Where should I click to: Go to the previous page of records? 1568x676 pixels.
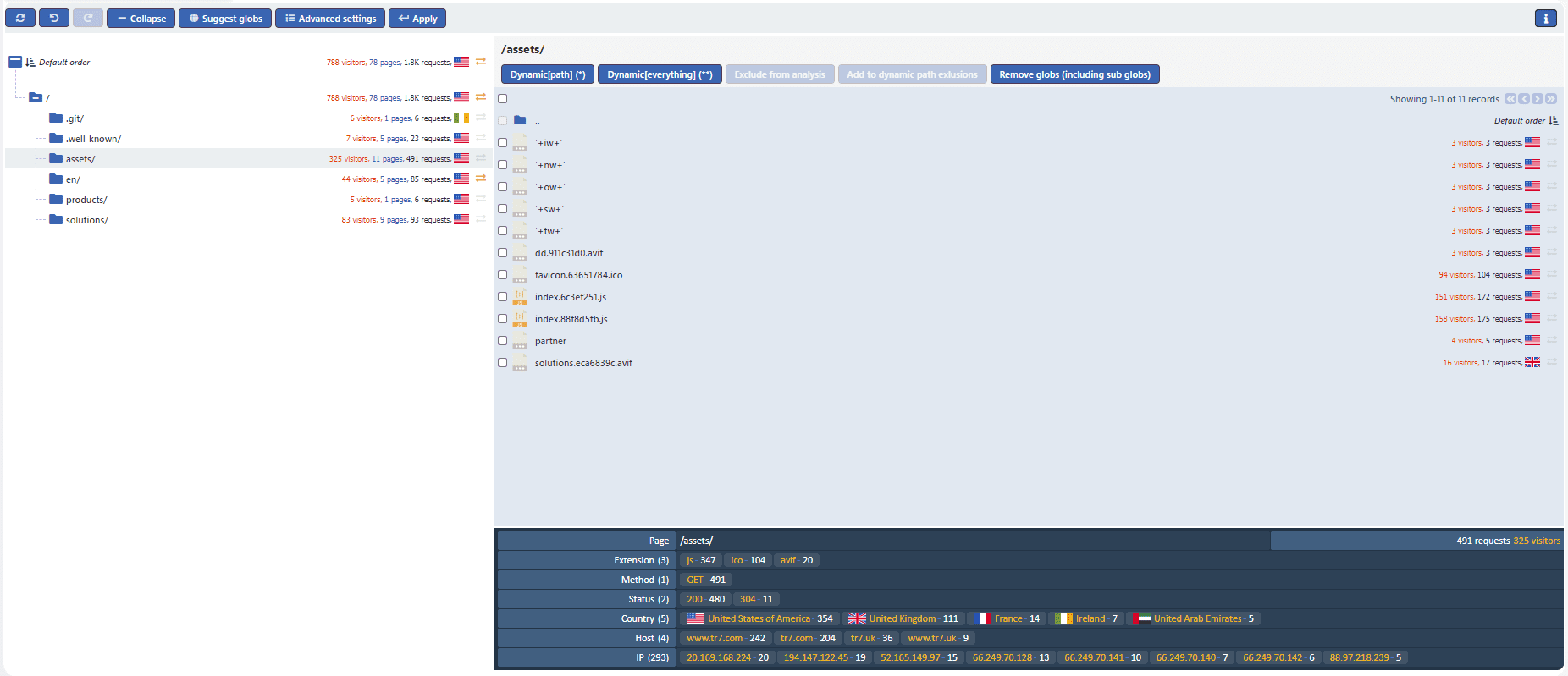coord(1524,99)
